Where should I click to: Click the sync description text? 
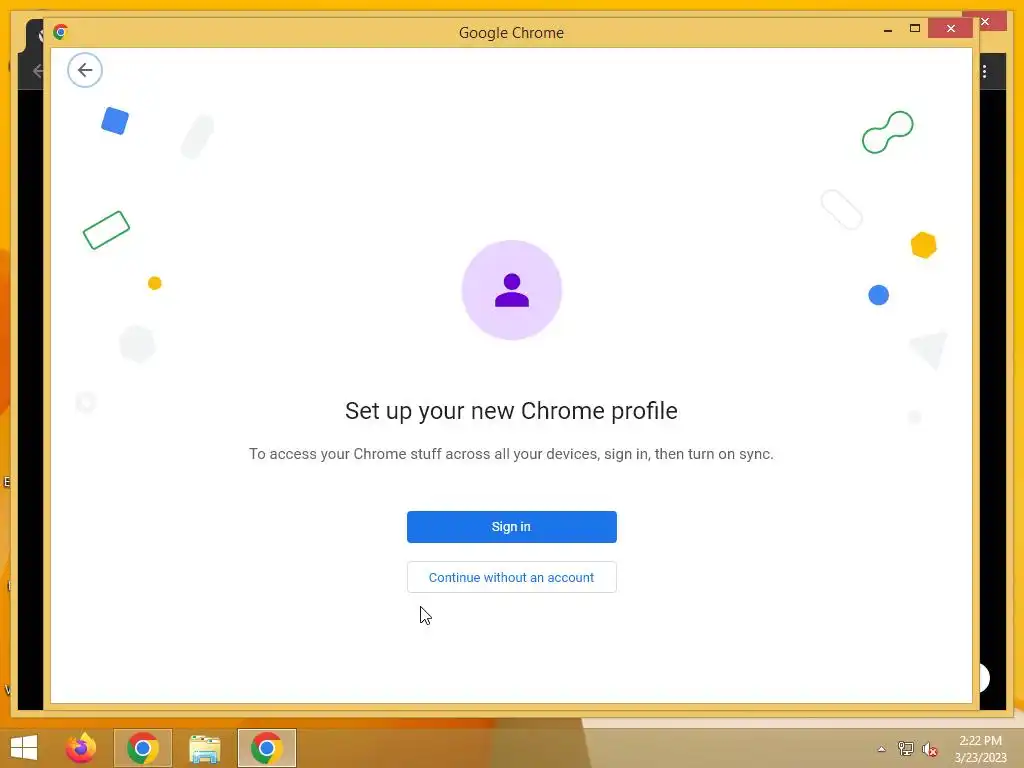(x=511, y=454)
